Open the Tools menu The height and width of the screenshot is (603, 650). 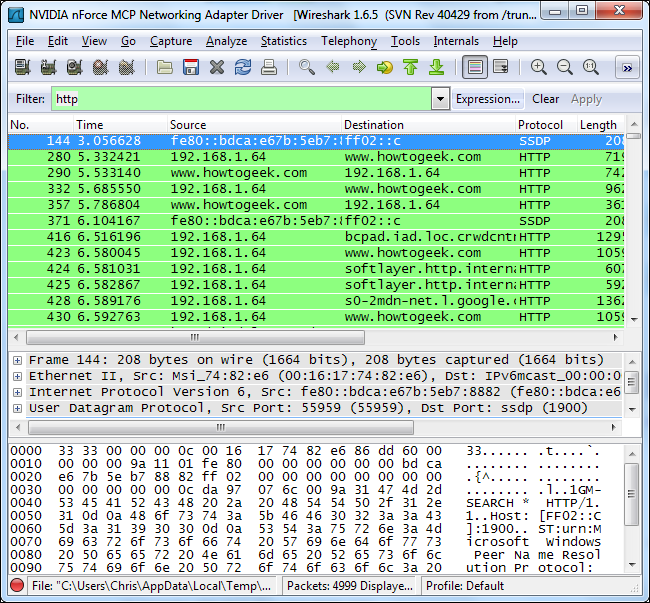(x=405, y=41)
